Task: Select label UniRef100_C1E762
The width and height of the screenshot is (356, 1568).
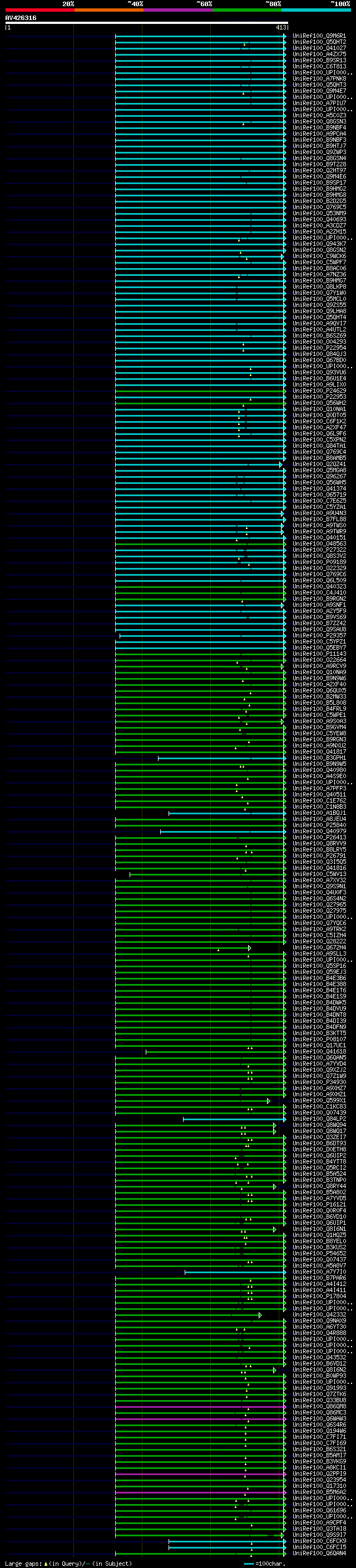Action: pyautogui.click(x=319, y=801)
